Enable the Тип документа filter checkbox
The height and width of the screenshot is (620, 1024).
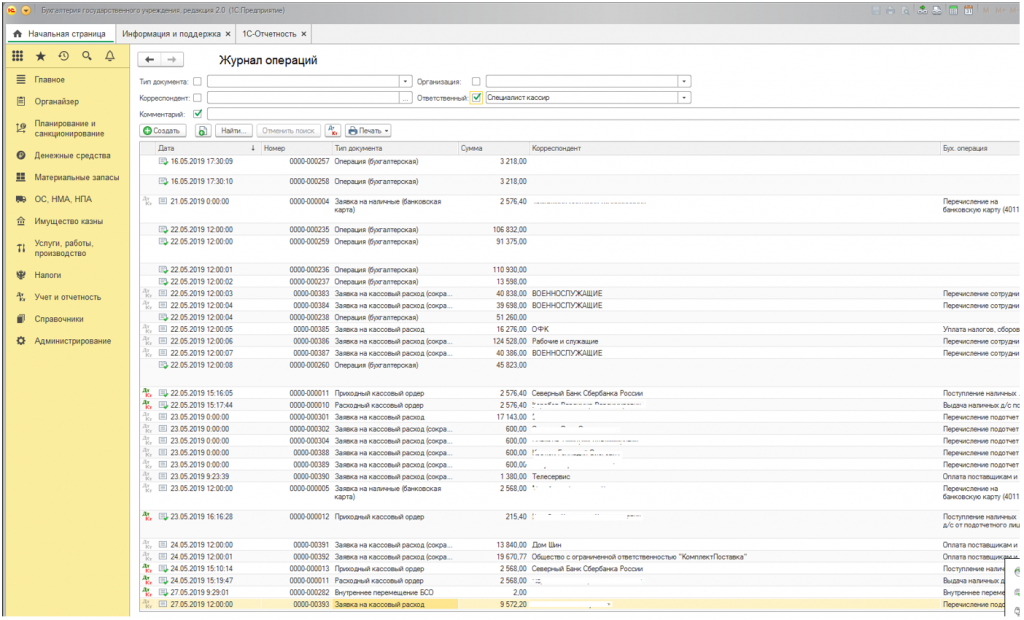(197, 82)
